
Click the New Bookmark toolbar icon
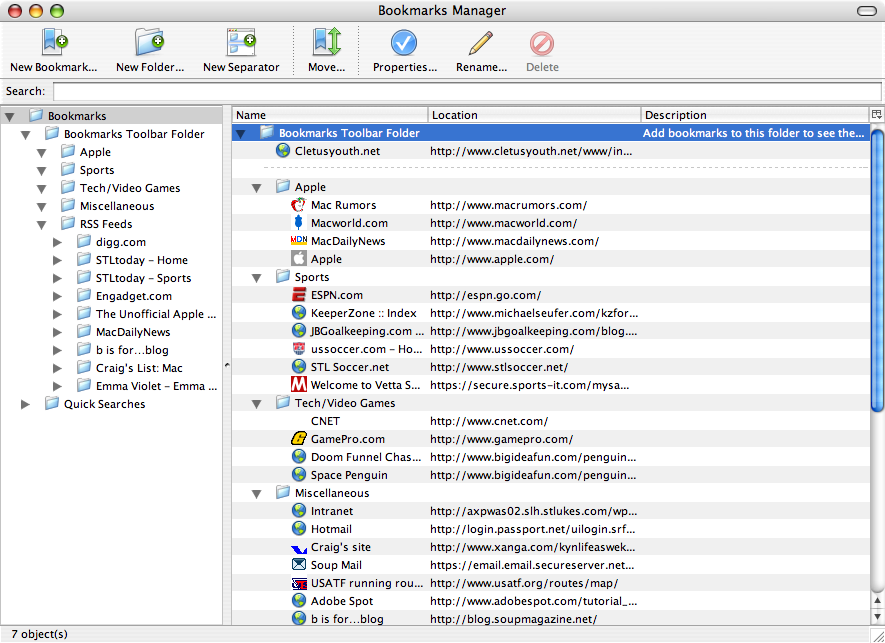click(54, 42)
